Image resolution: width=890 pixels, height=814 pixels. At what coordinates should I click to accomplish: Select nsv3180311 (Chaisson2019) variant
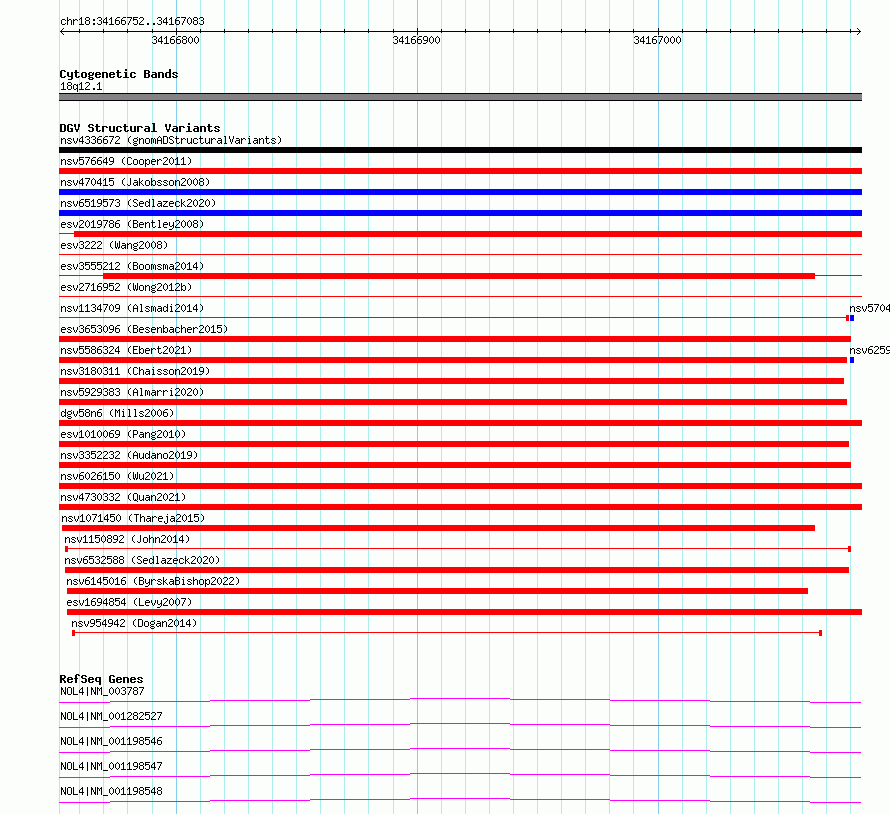135,371
